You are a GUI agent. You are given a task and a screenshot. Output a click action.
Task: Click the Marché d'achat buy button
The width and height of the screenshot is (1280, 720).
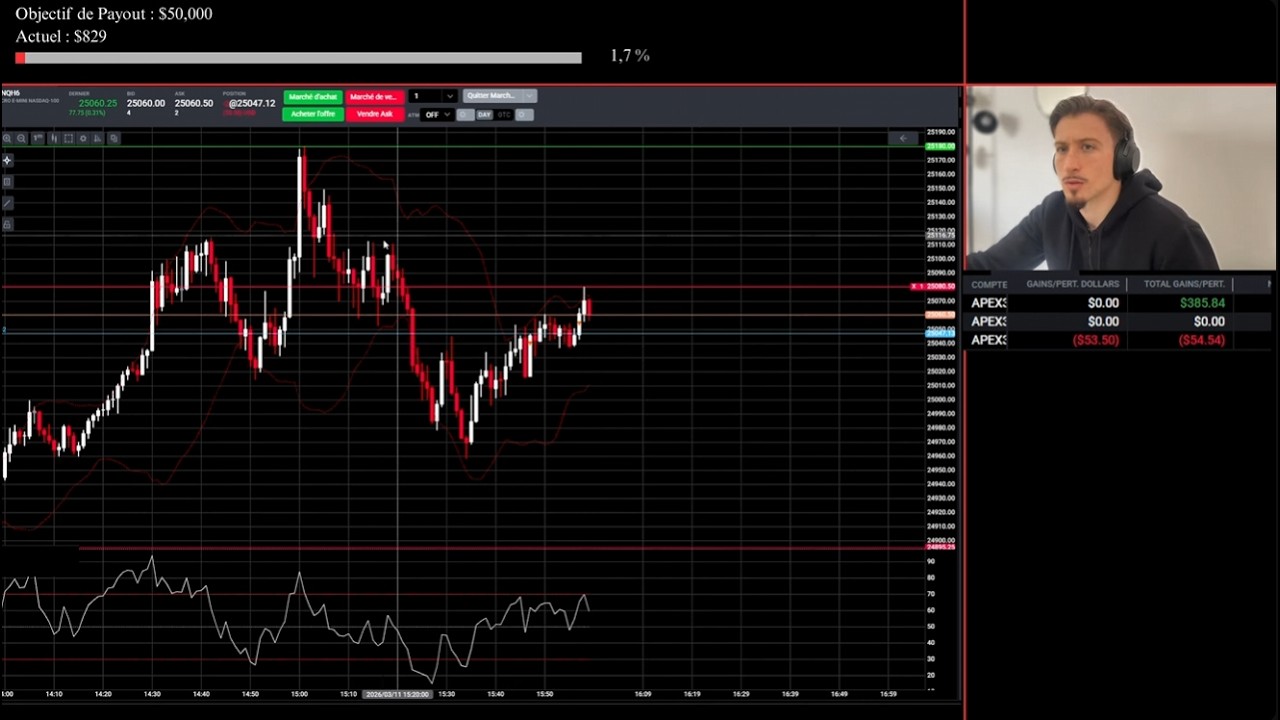click(313, 97)
